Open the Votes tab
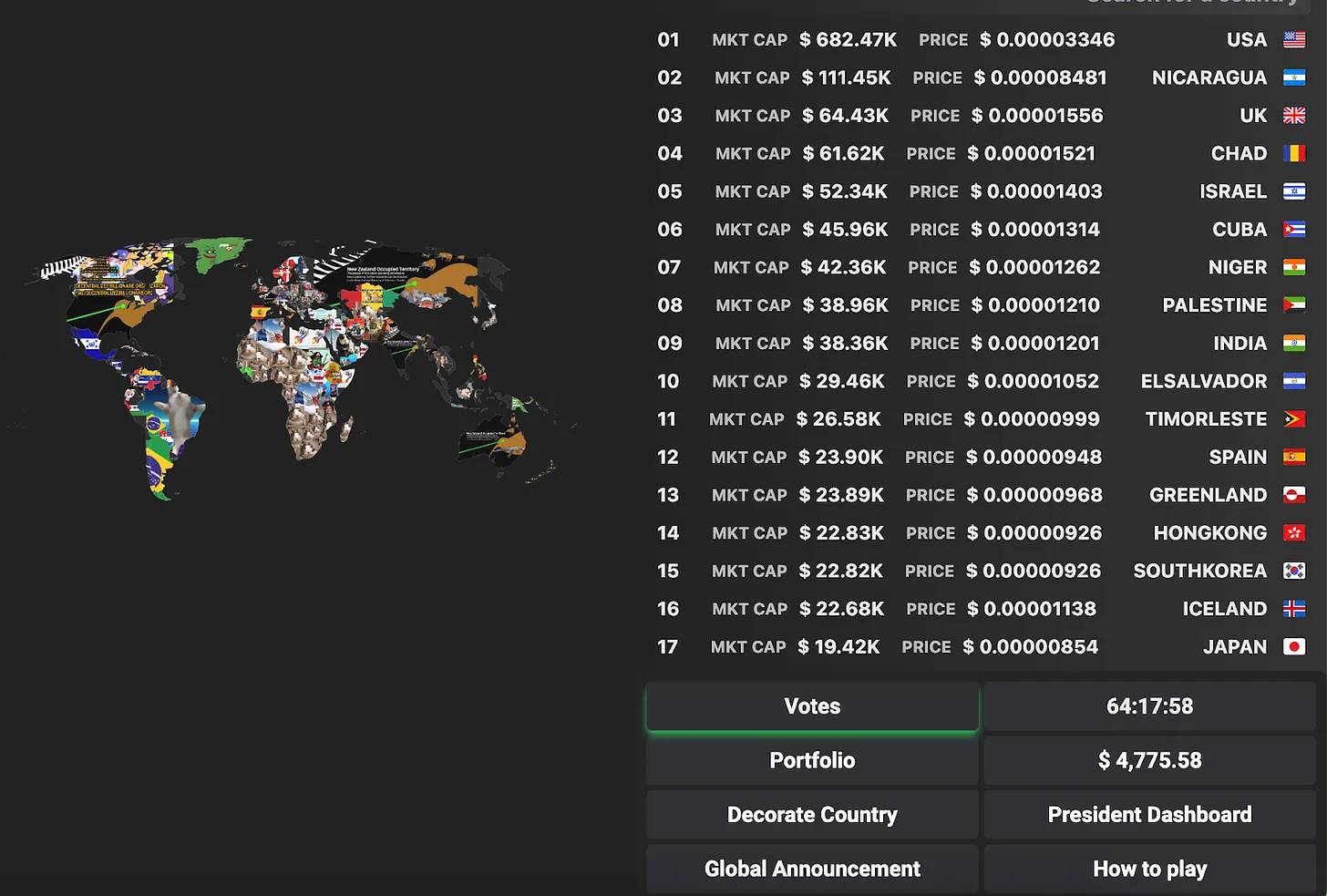Viewport: 1327px width, 896px height. coord(812,706)
